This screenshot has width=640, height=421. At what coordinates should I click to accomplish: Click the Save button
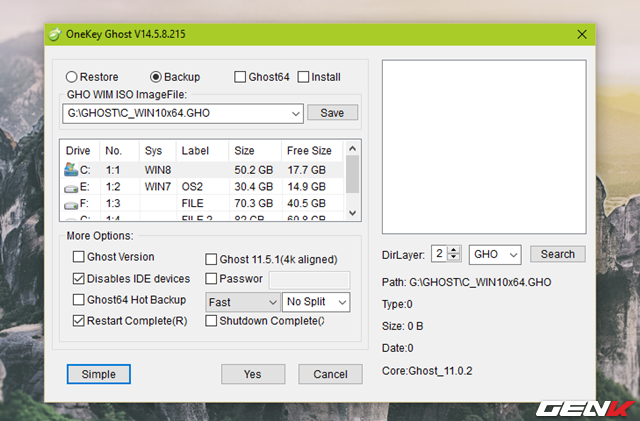[332, 113]
